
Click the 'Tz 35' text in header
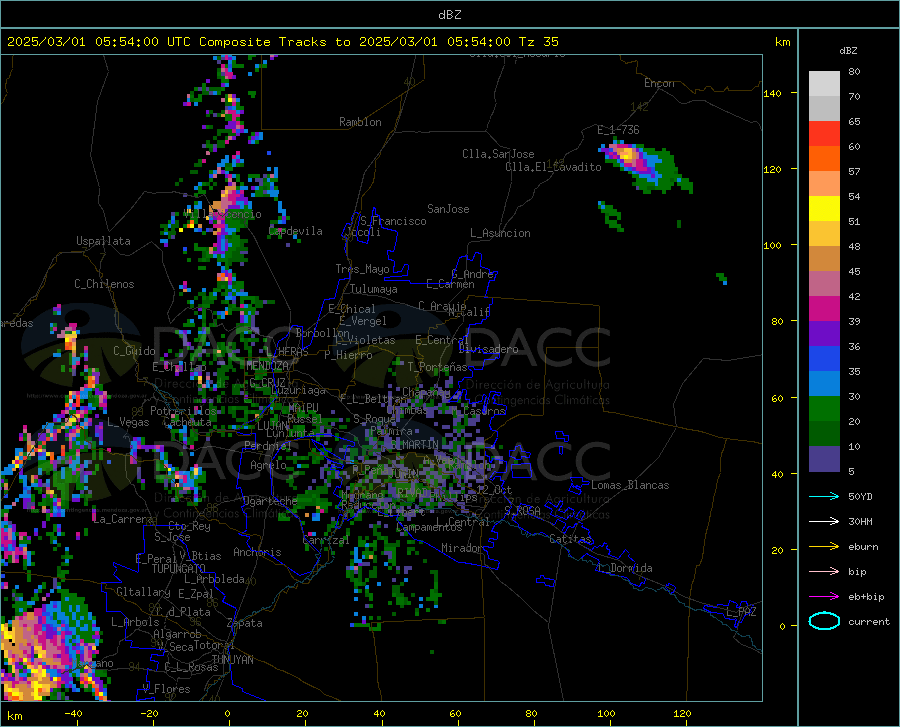[538, 42]
